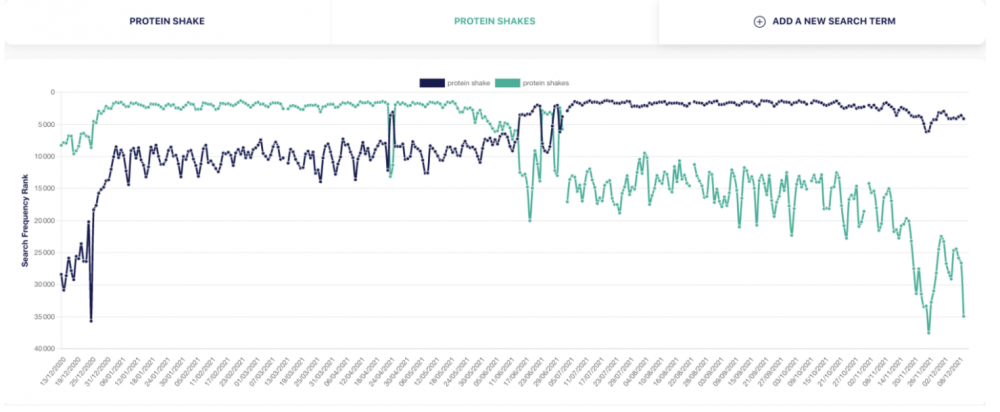Click the dark navy 'protein shake' legend swatch
Image resolution: width=1000 pixels, height=412 pixels.
(x=433, y=83)
